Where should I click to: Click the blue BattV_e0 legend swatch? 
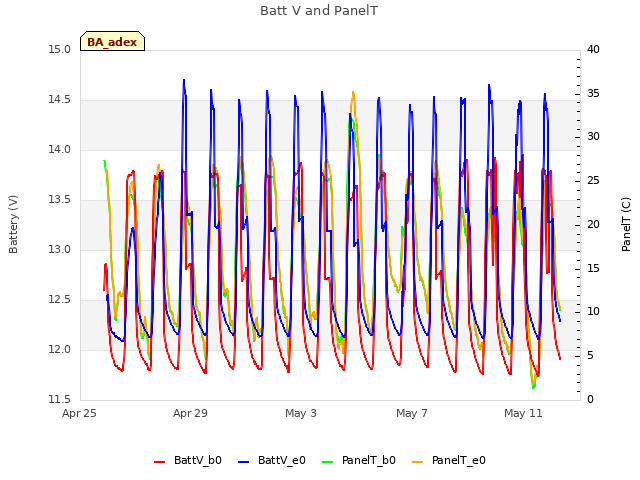(243, 462)
